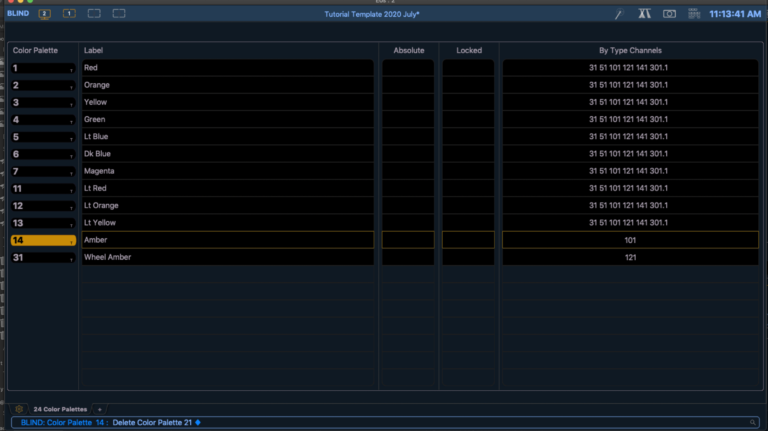Click the magnifier icon in command line
Screen dimensions: 768x431
(x=752, y=422)
